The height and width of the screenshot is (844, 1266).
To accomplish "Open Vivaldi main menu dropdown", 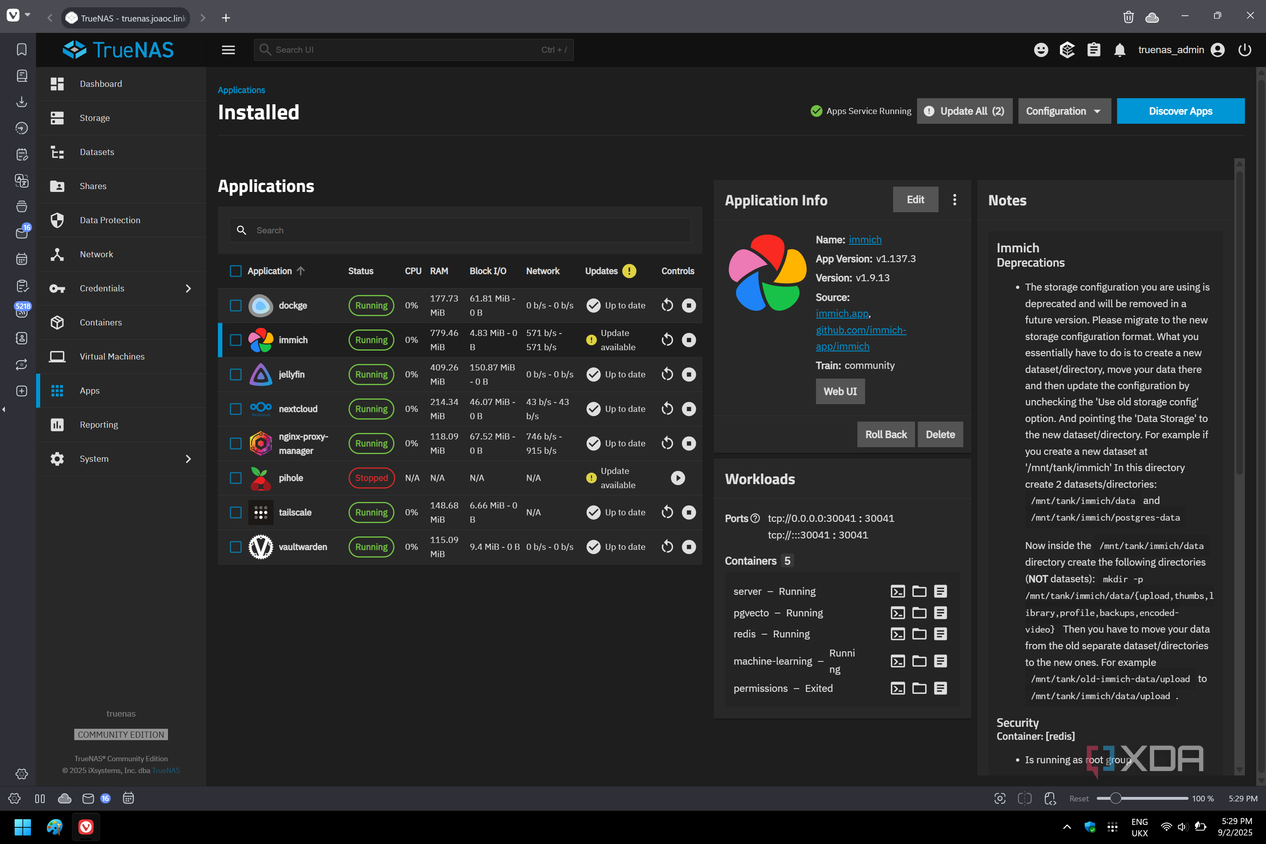I will 16,17.
